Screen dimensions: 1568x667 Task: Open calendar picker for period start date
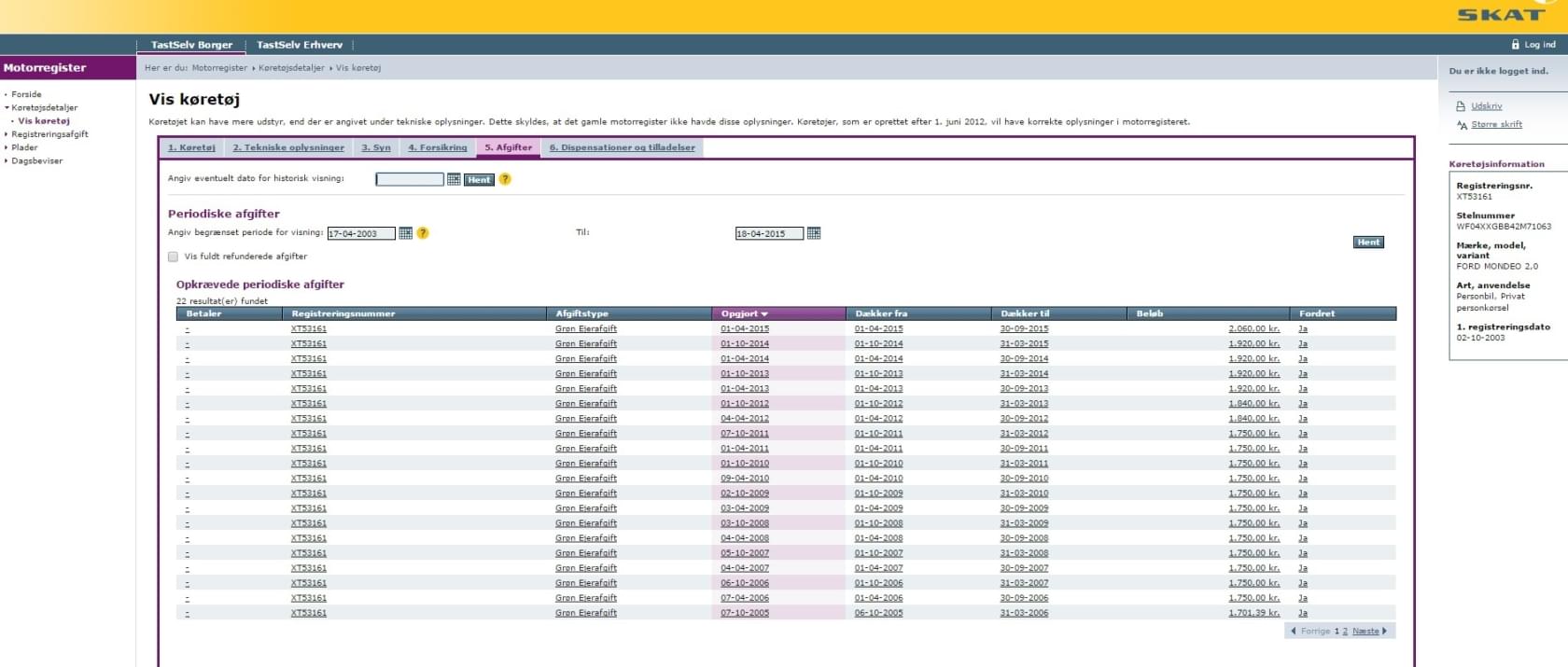point(405,233)
